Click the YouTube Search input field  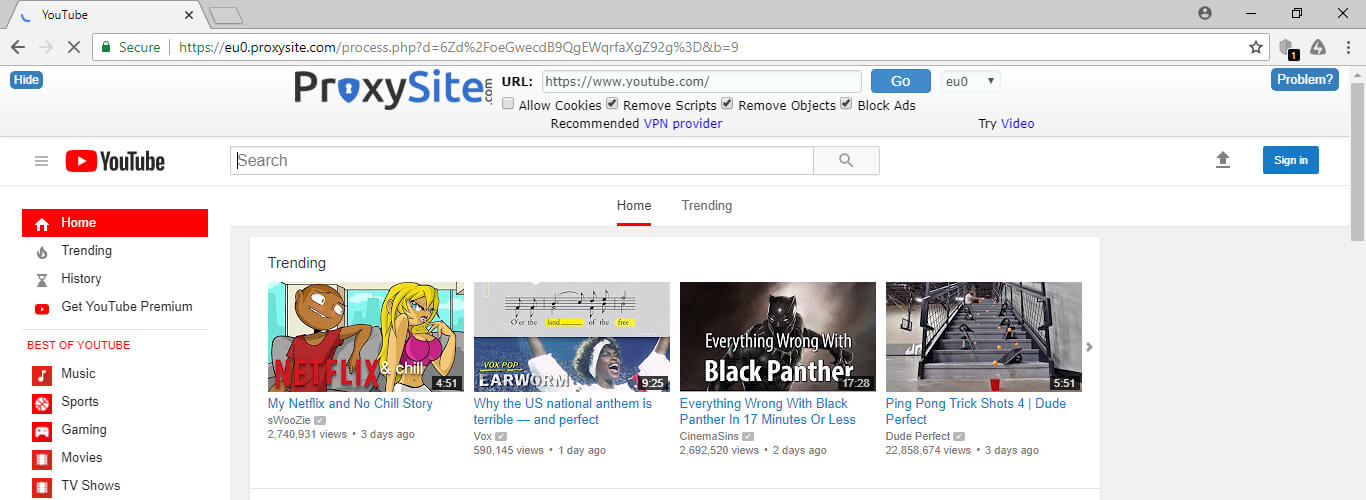522,160
